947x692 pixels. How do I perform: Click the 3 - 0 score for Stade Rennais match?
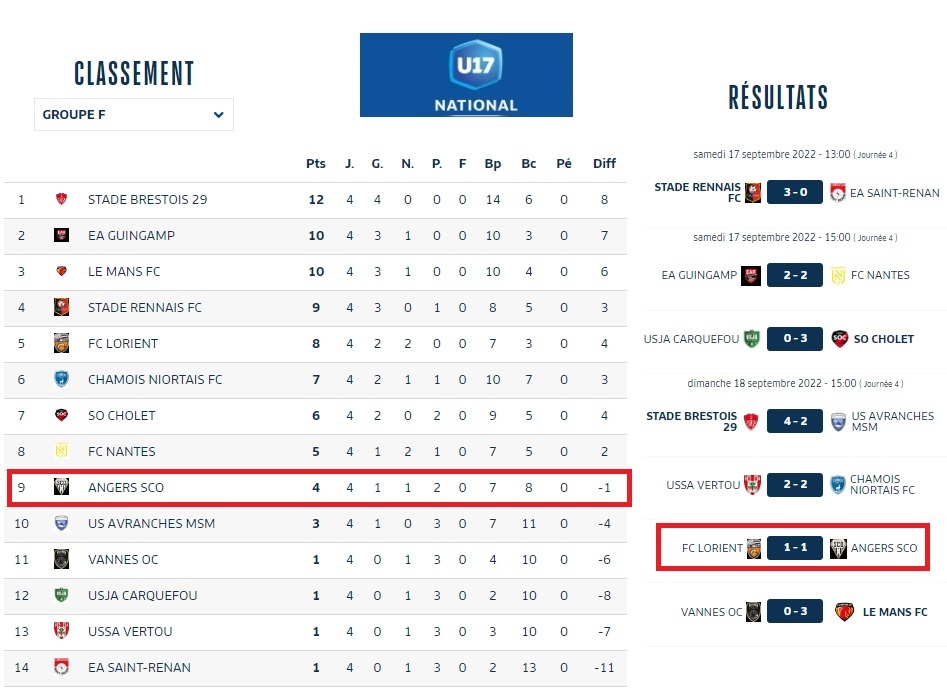[795, 193]
